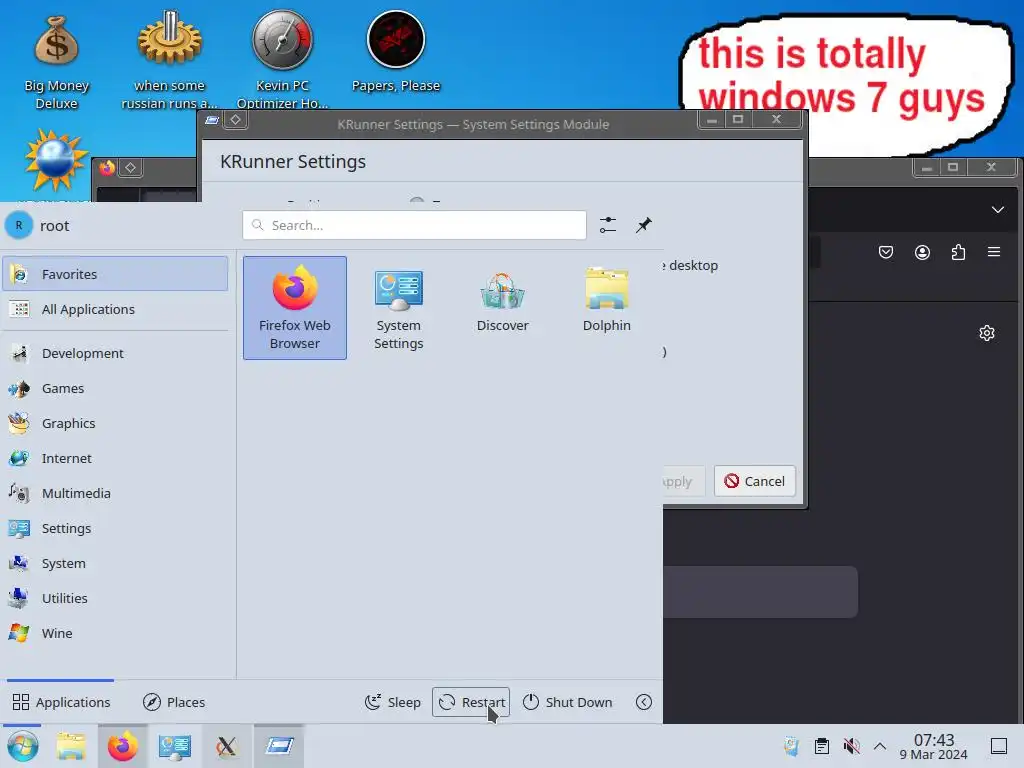Open the Utilities category

pos(116,598)
